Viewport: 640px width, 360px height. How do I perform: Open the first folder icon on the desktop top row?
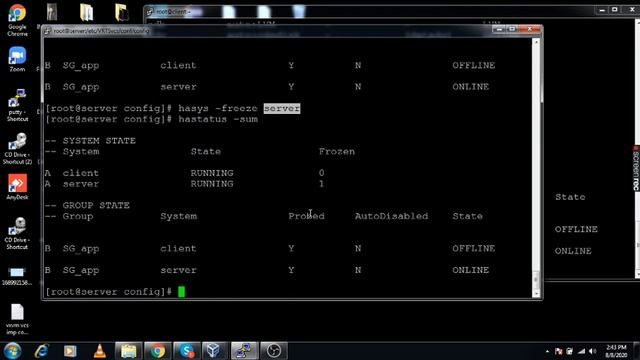(86, 12)
